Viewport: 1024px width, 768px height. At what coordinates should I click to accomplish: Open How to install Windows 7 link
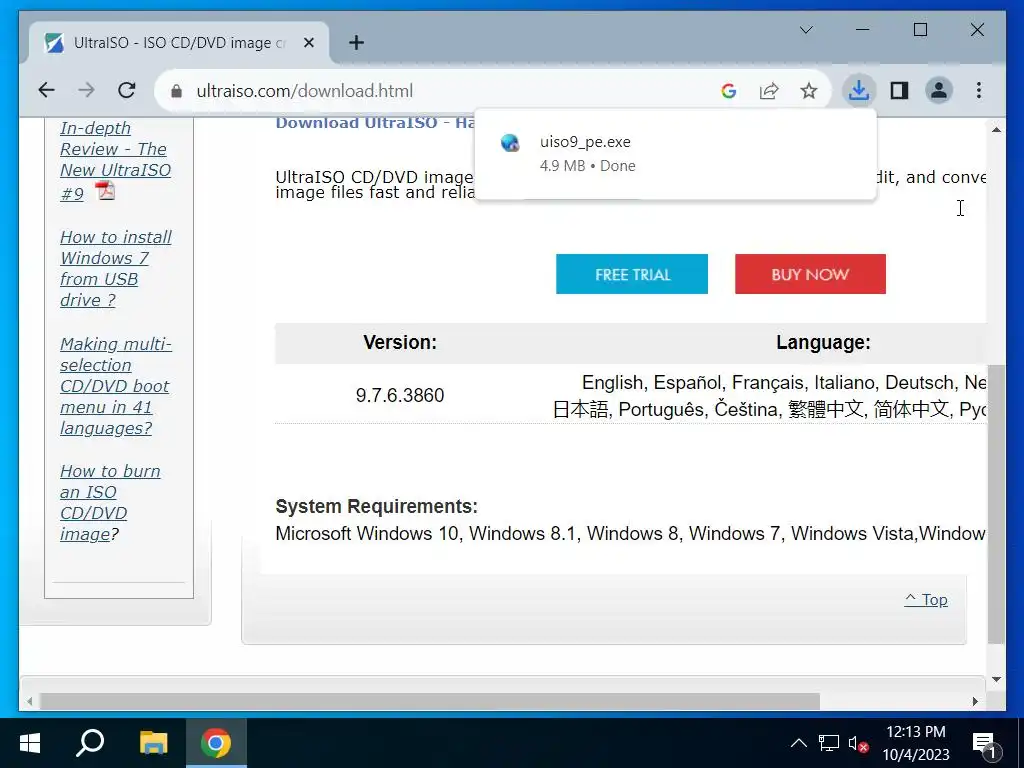(115, 268)
